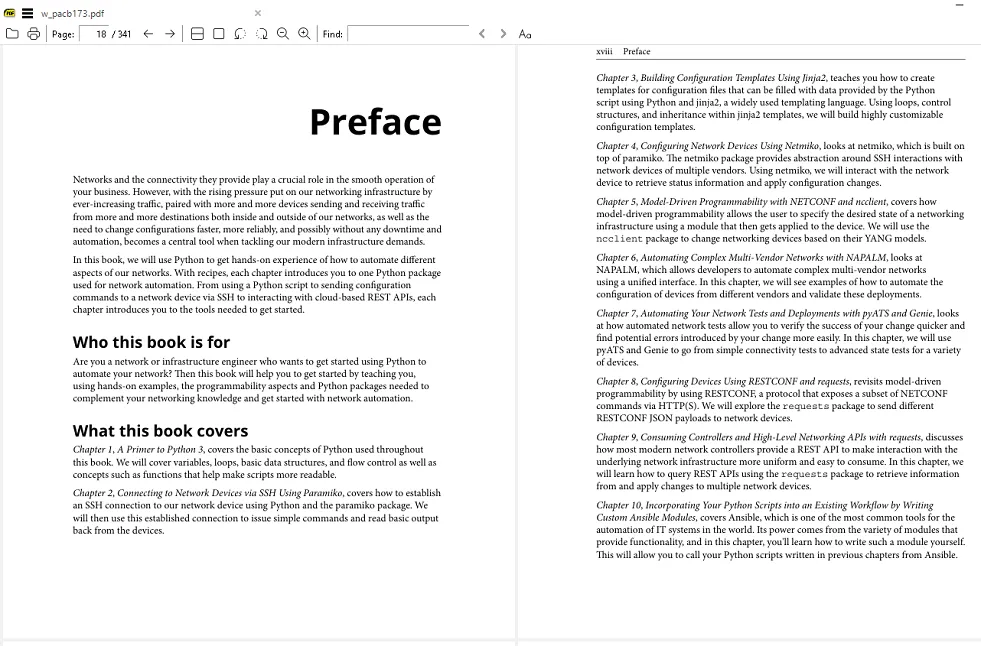Rotate the page left

(240, 34)
